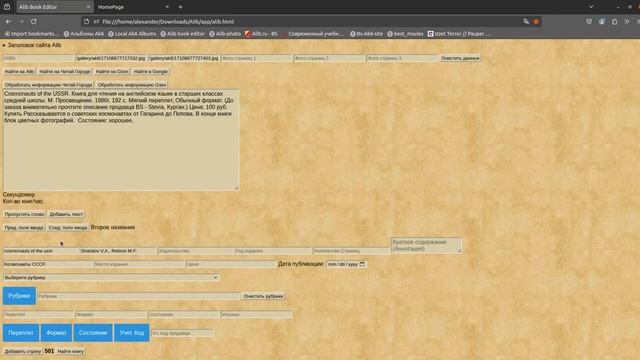Open the extensions puzzle icon
The width and height of the screenshot is (640, 360).
point(614,21)
